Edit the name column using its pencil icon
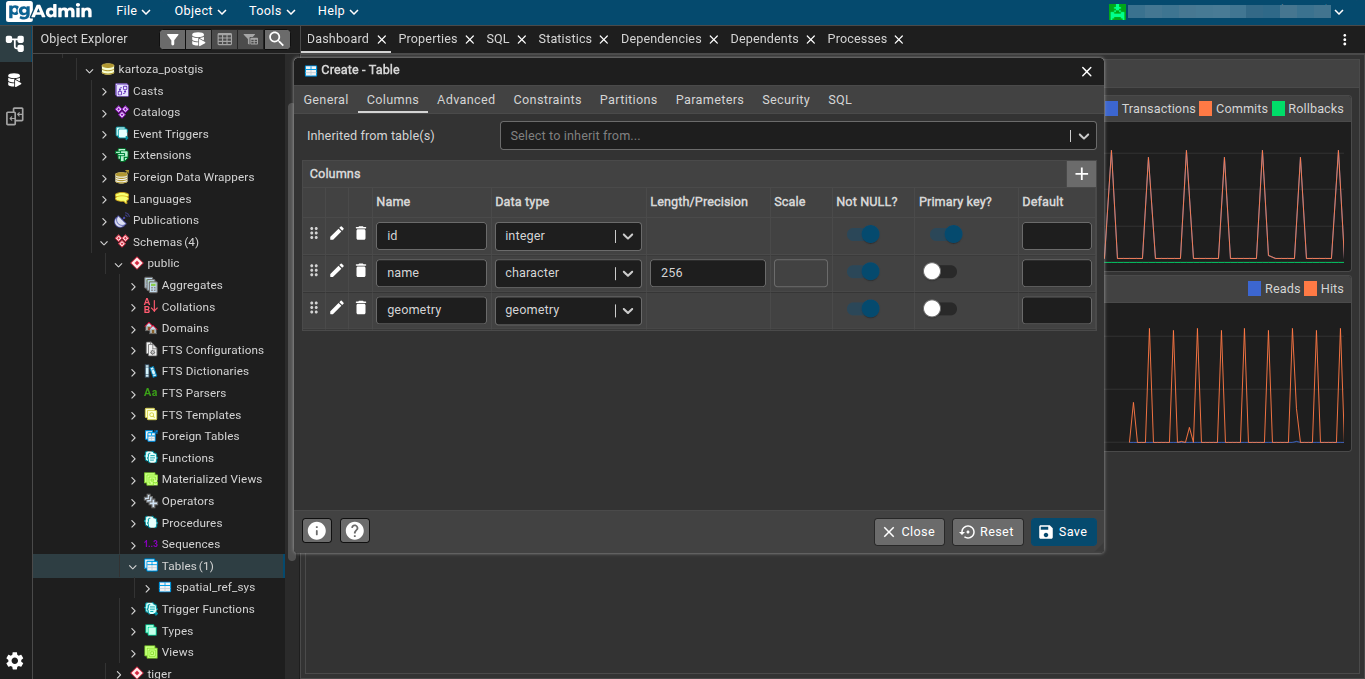 point(336,270)
